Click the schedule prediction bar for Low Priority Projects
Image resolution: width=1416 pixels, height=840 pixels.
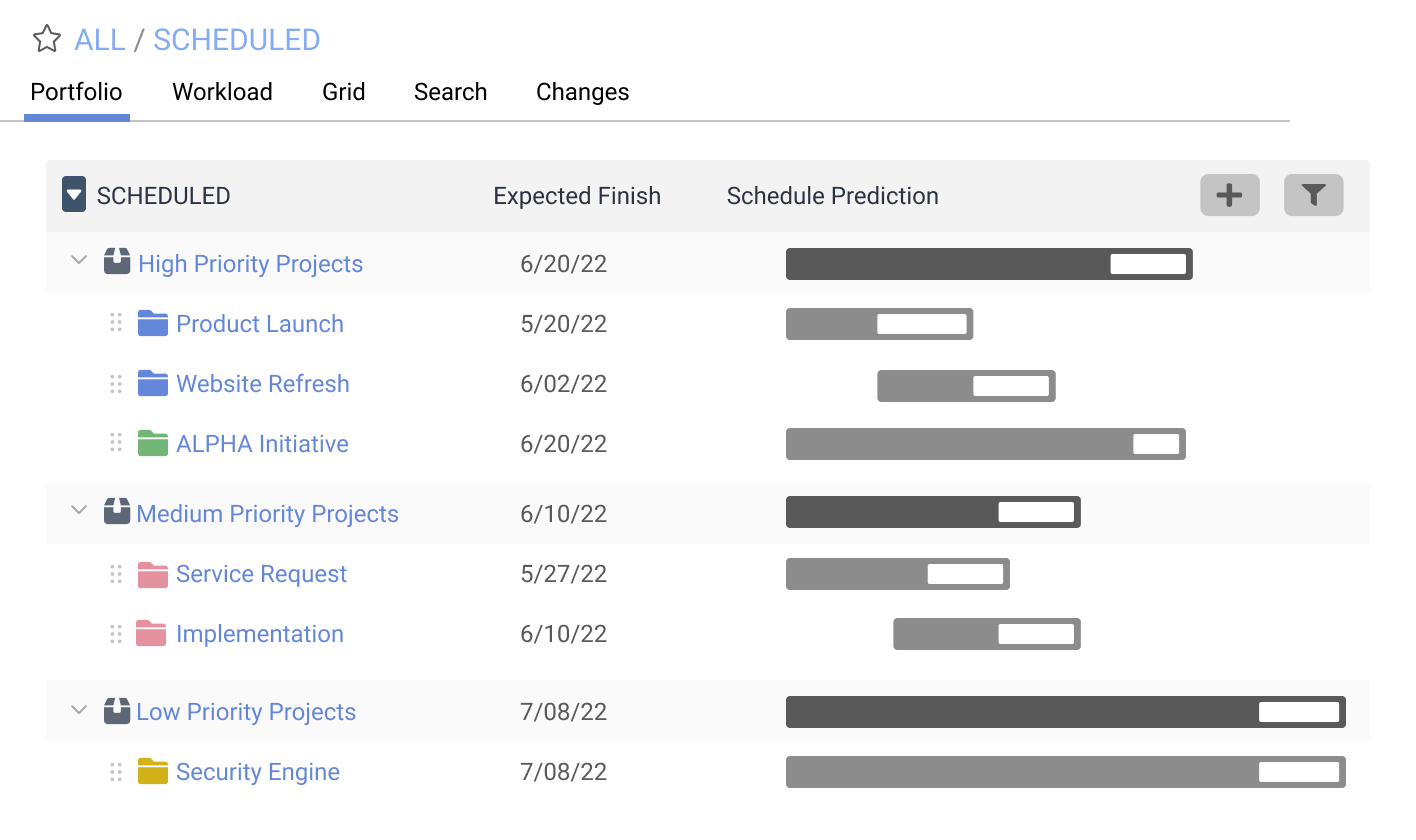pyautogui.click(x=1063, y=711)
